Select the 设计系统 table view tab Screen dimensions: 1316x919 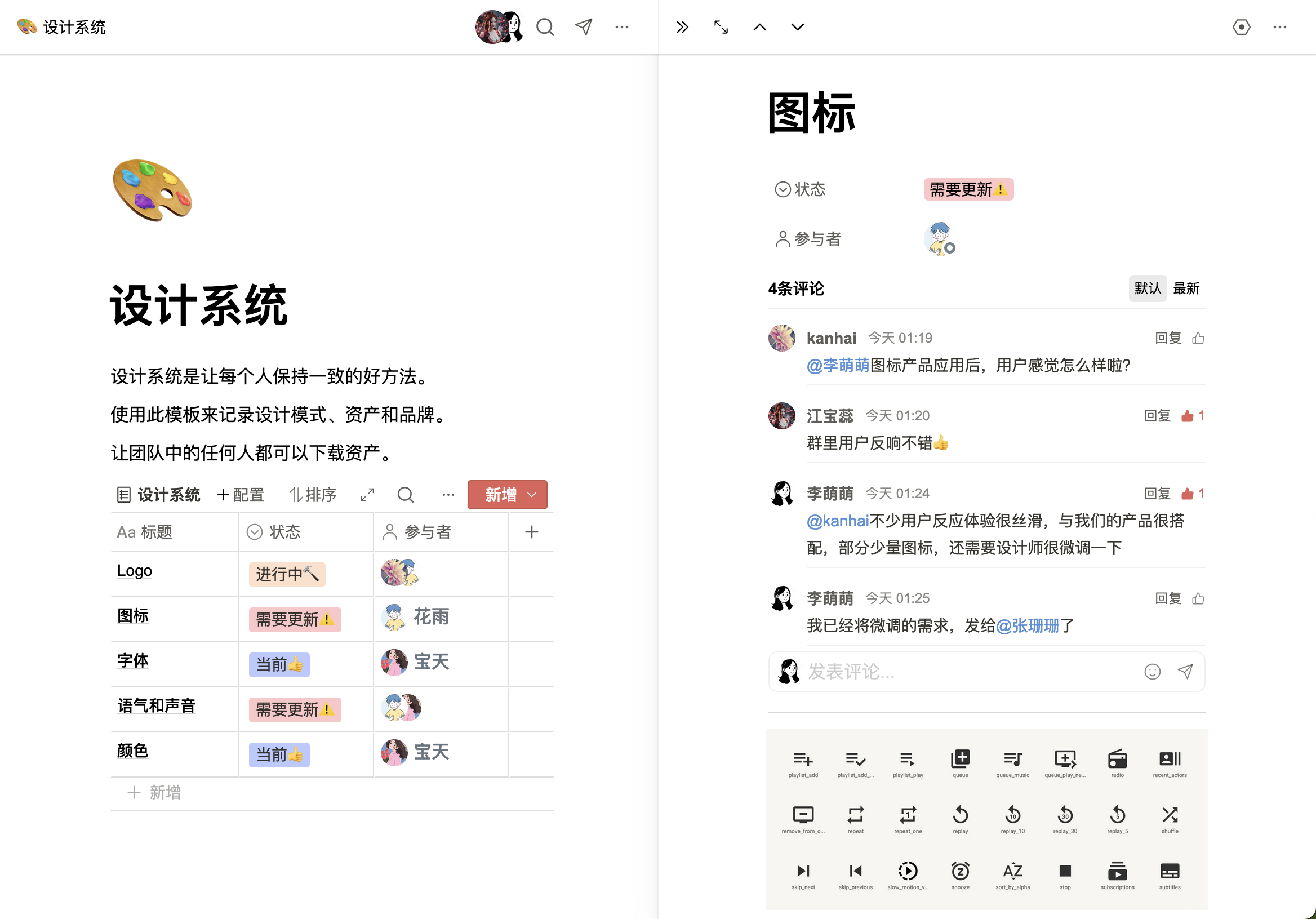pos(158,495)
